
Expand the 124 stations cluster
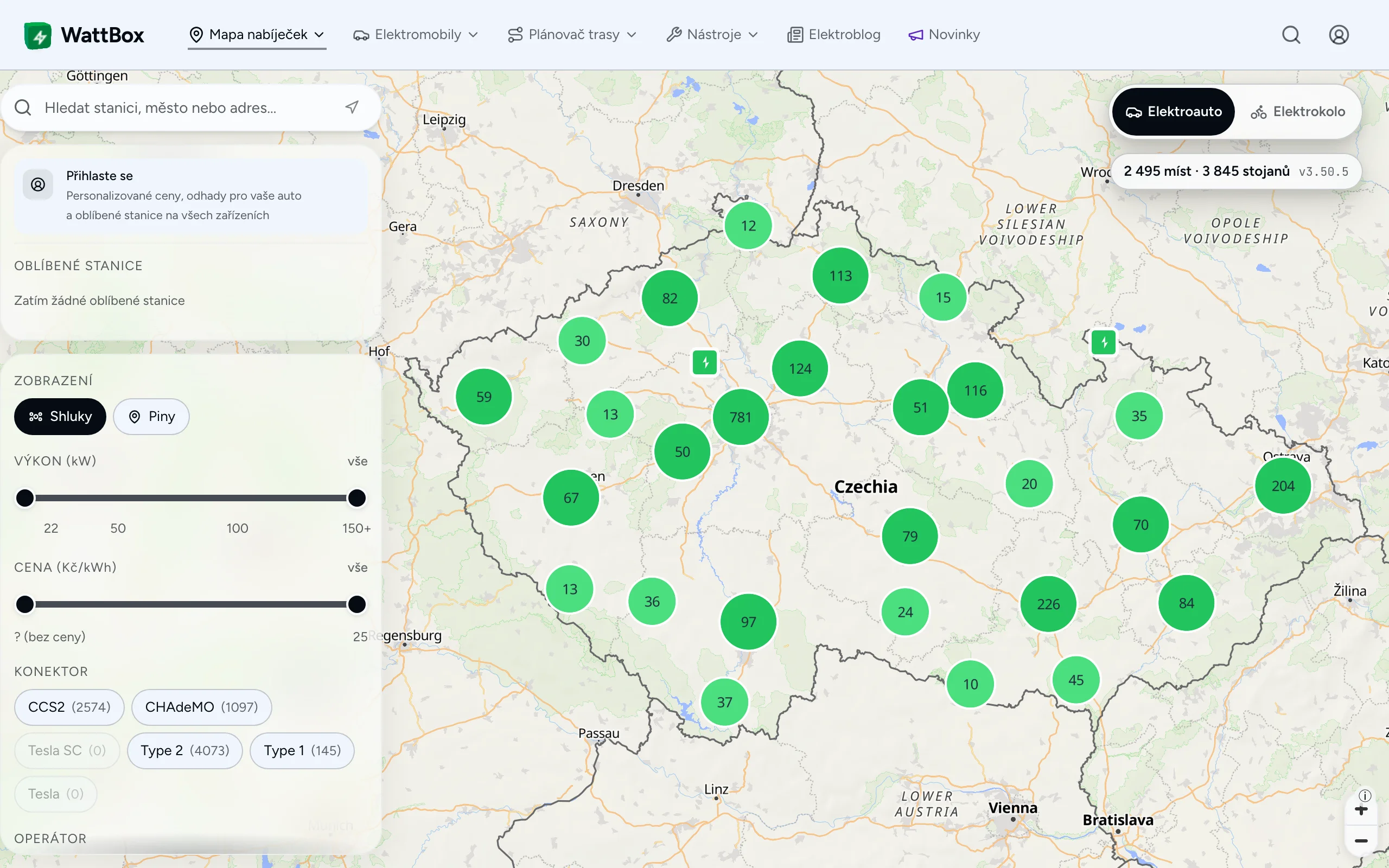pos(800,368)
